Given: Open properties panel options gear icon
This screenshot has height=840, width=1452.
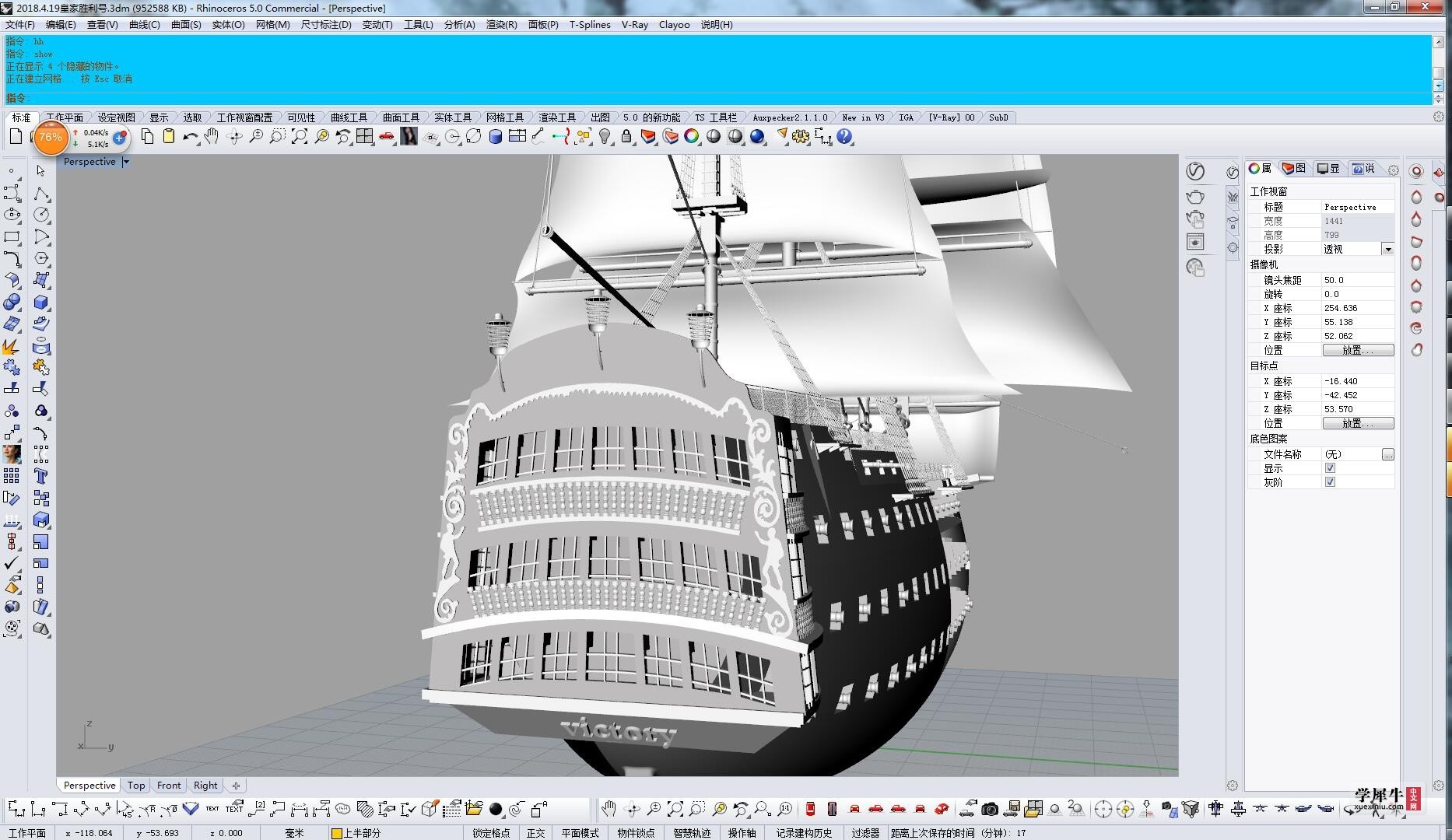Looking at the screenshot, I should click(1393, 170).
